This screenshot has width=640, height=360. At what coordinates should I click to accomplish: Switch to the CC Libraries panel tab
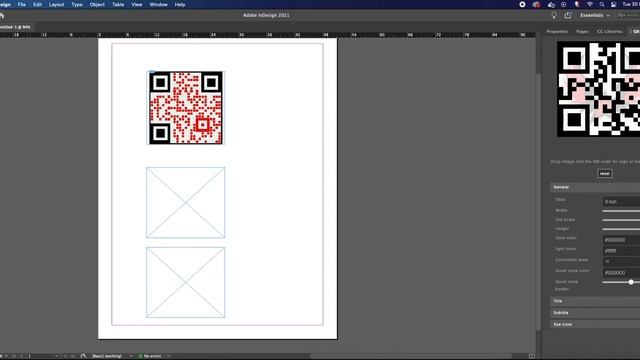click(x=609, y=31)
